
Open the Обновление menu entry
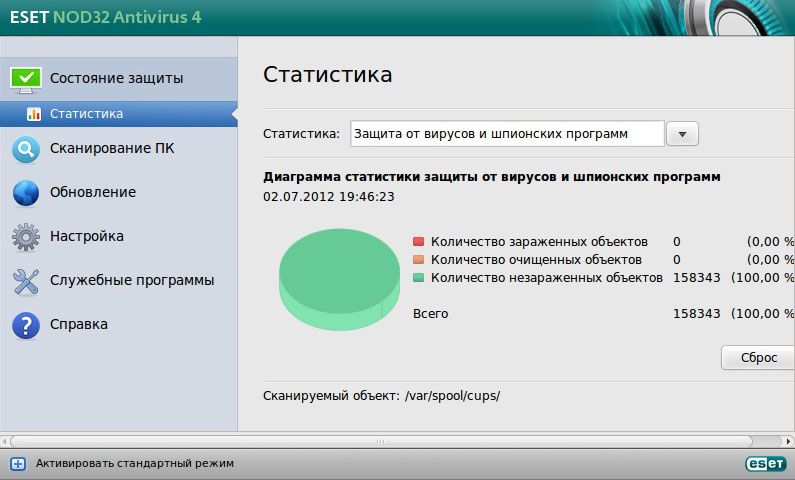point(93,193)
